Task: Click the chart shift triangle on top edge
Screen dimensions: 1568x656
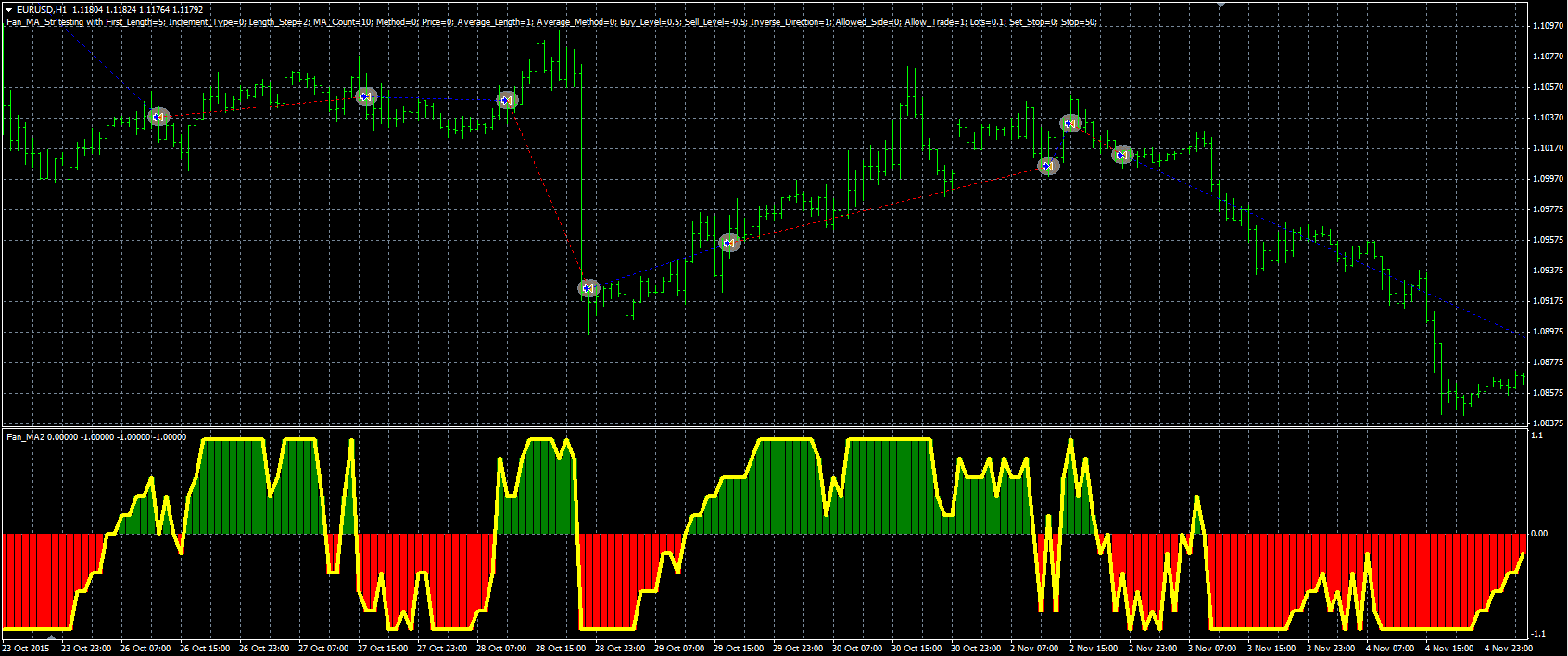Action: point(1221,5)
